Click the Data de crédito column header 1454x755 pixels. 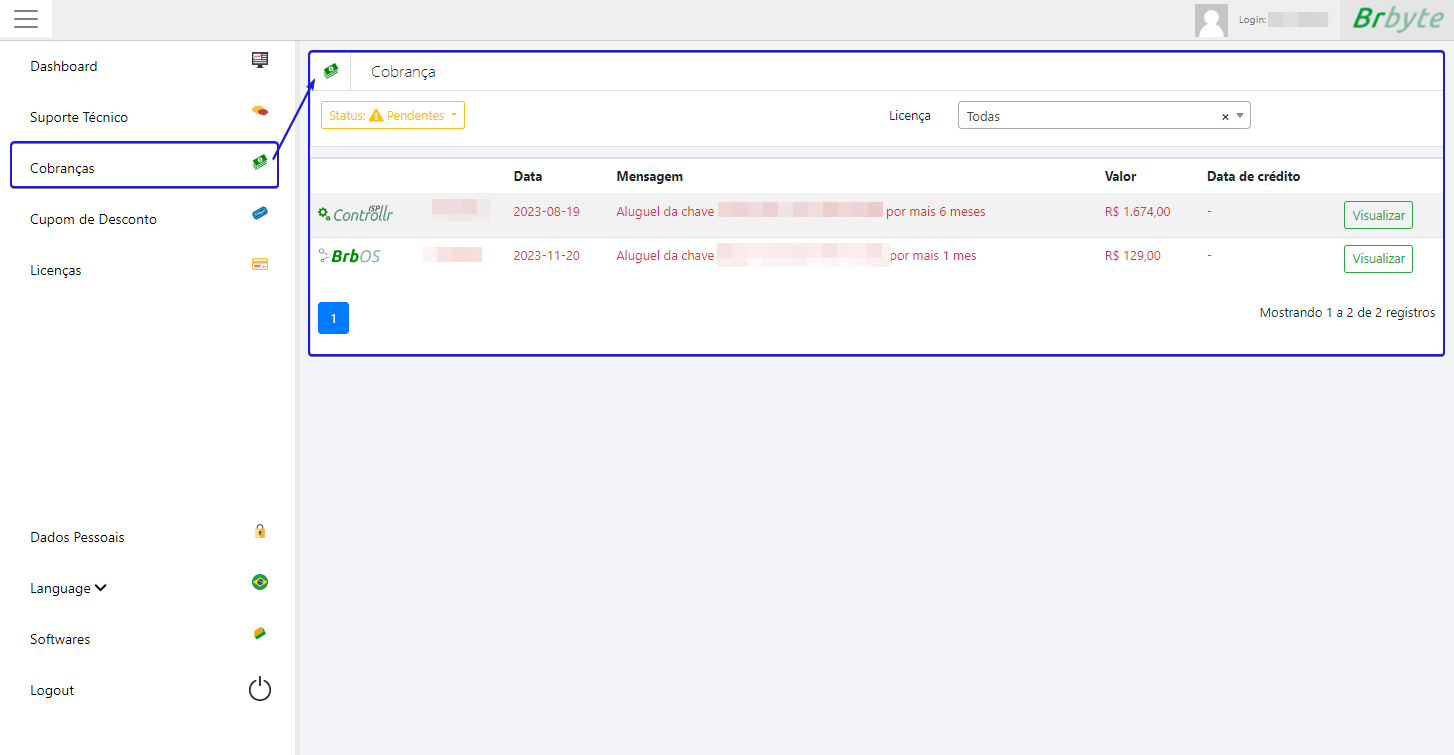1254,176
